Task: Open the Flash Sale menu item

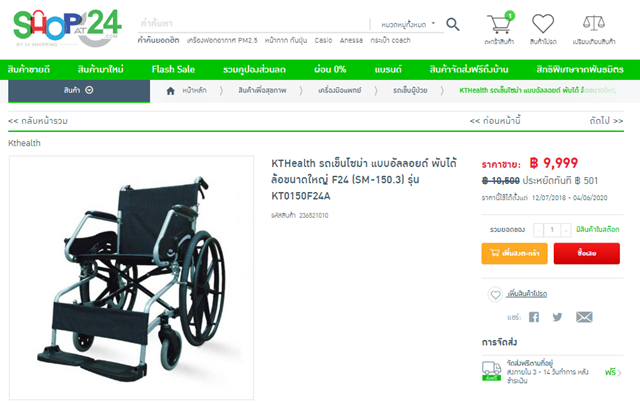Action: point(173,69)
